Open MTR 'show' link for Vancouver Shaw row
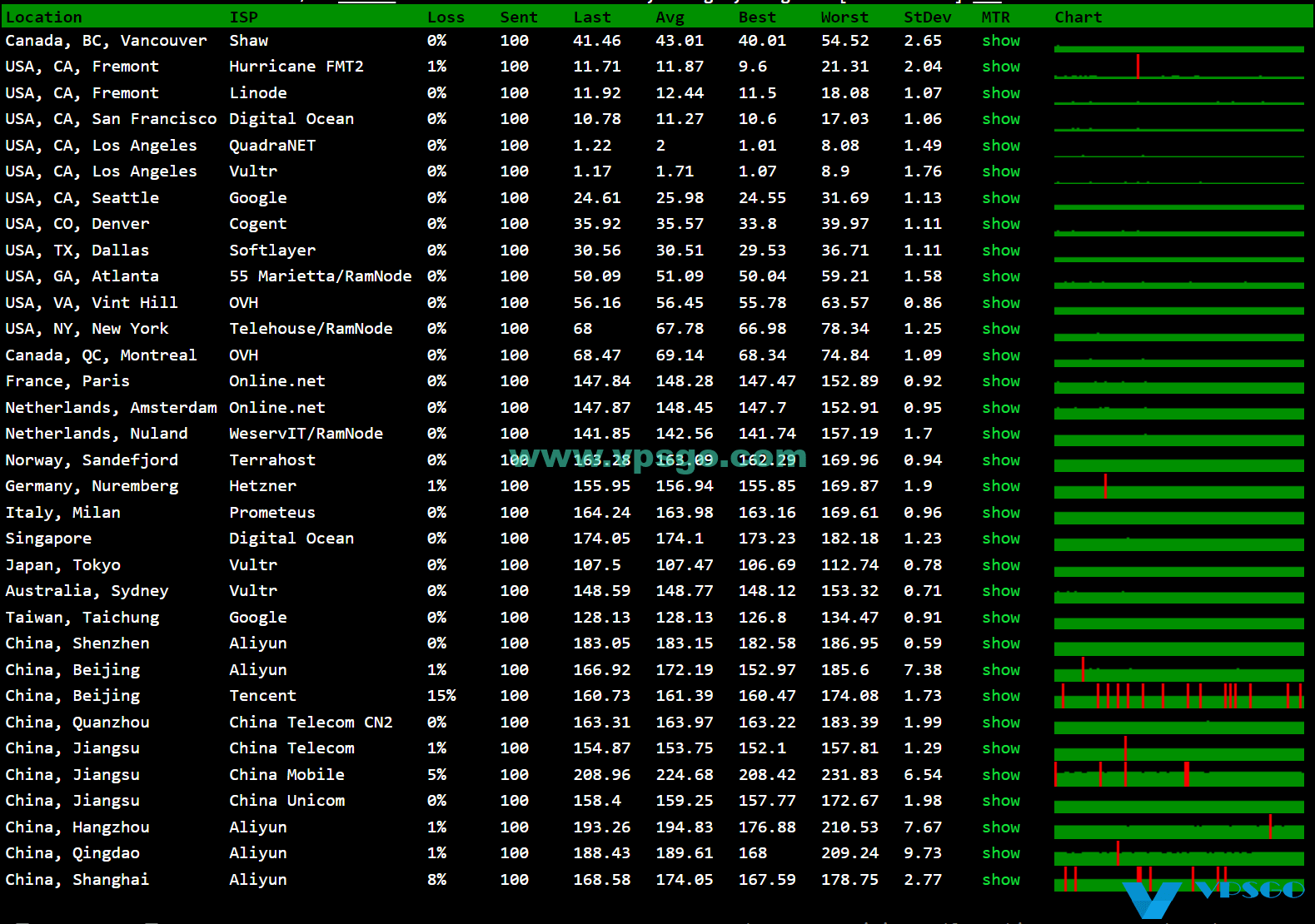1315x924 pixels. coord(1000,41)
